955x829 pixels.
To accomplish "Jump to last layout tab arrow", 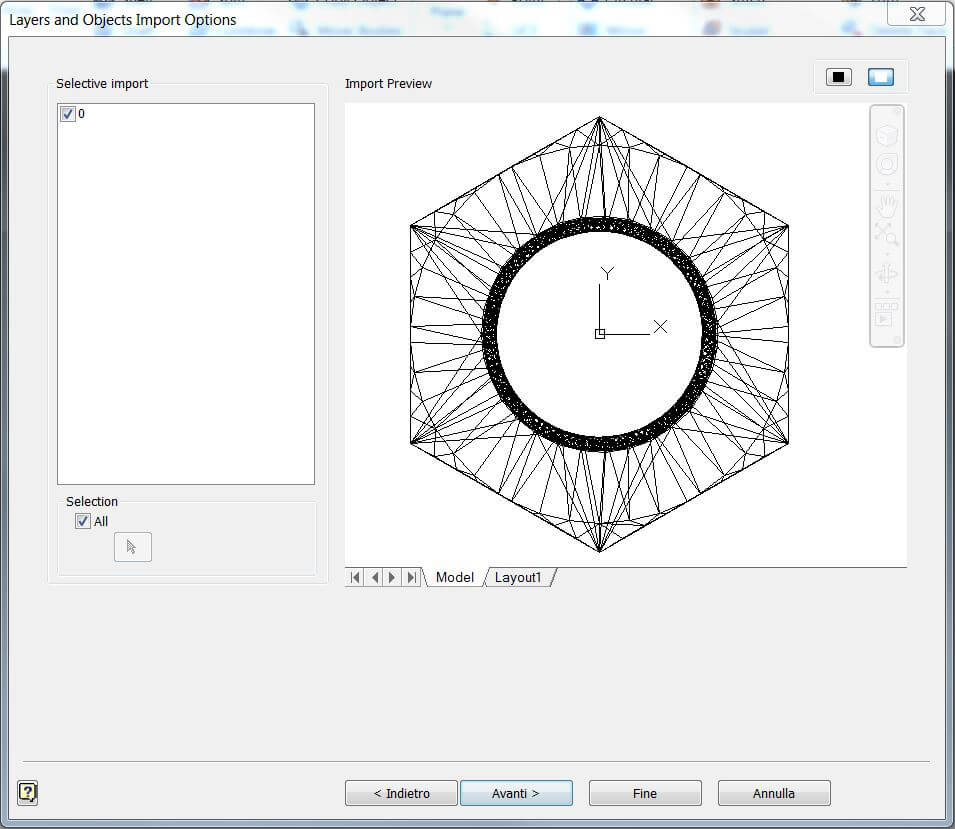I will (x=412, y=577).
